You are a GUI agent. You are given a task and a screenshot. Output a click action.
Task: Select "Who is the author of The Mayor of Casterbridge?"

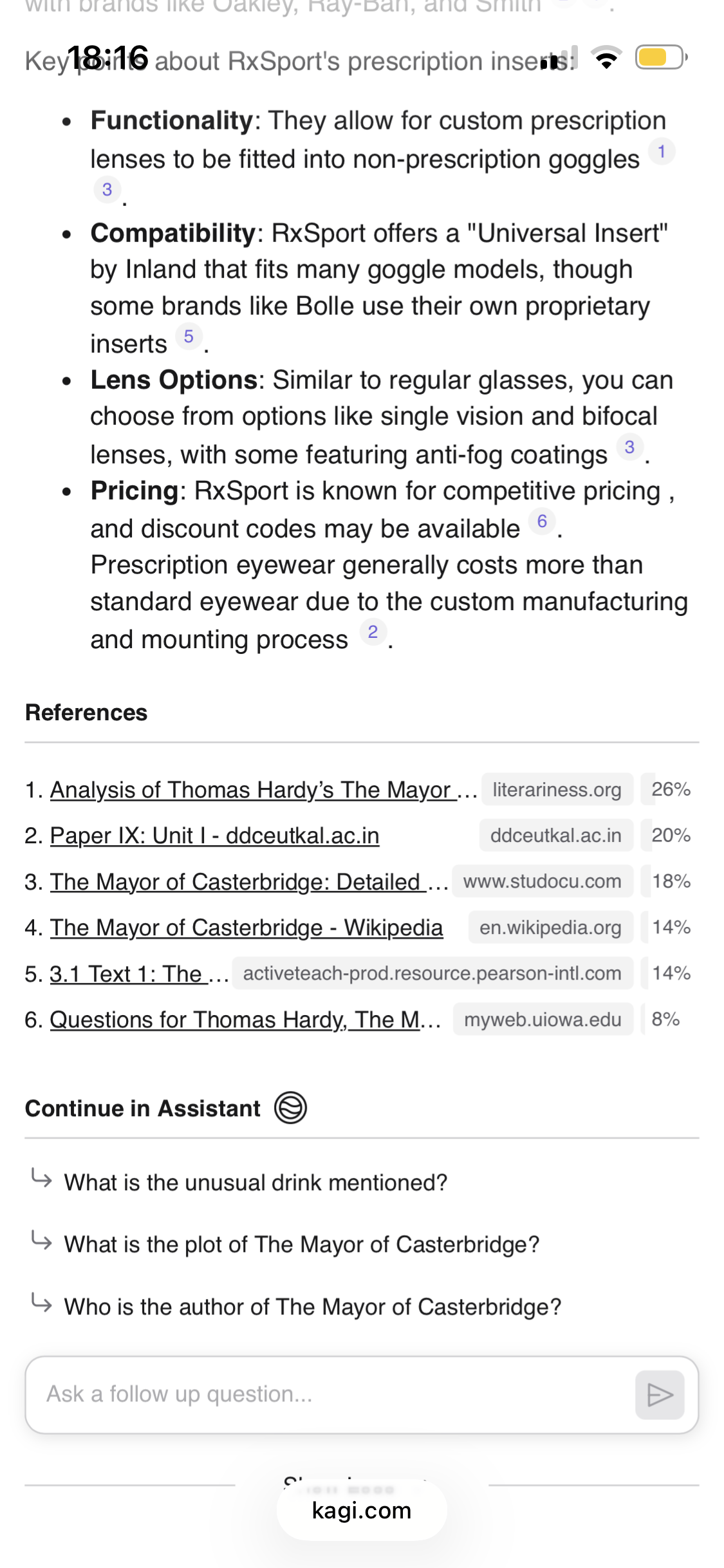[312, 1307]
